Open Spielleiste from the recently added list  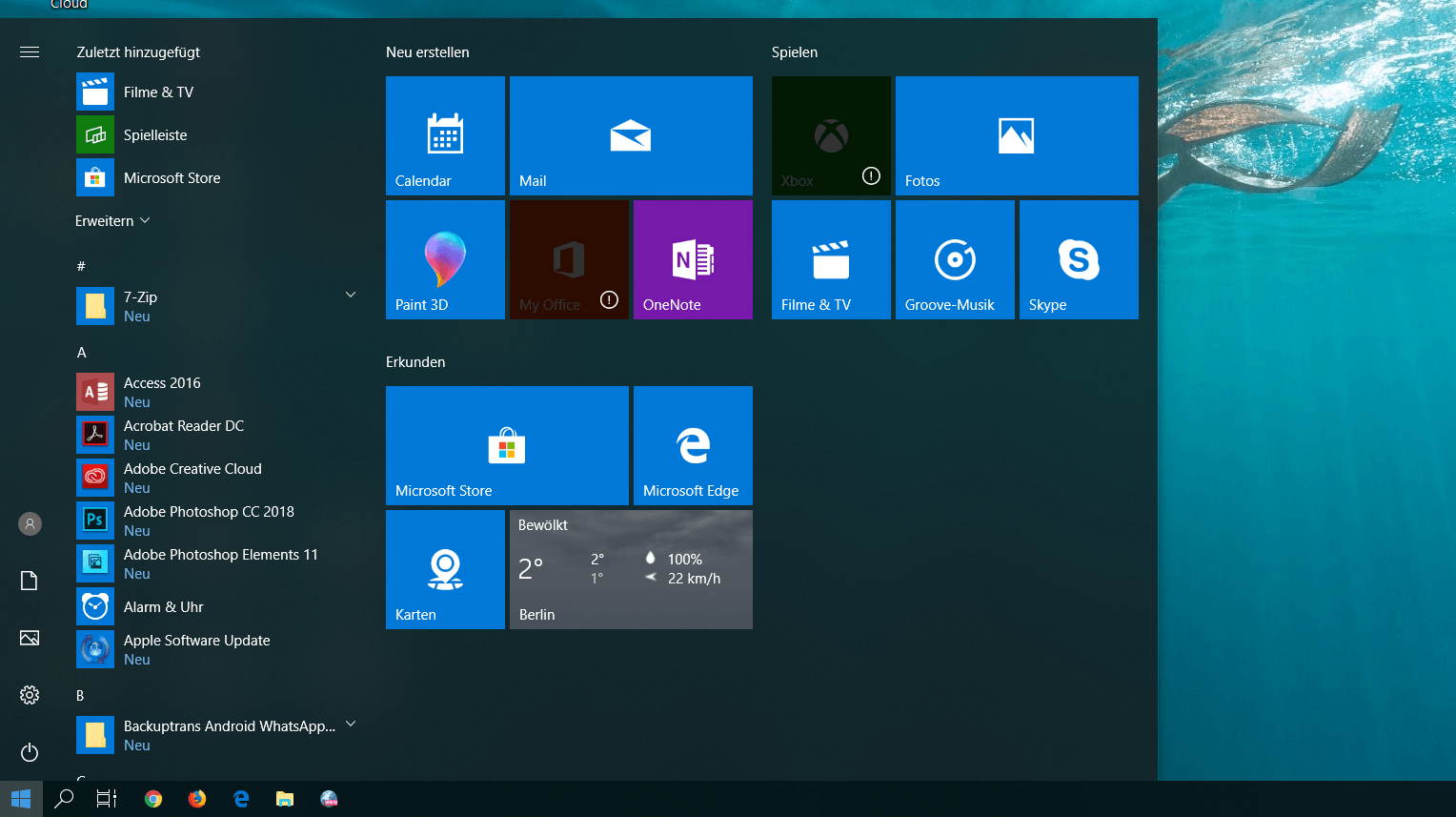(219, 135)
